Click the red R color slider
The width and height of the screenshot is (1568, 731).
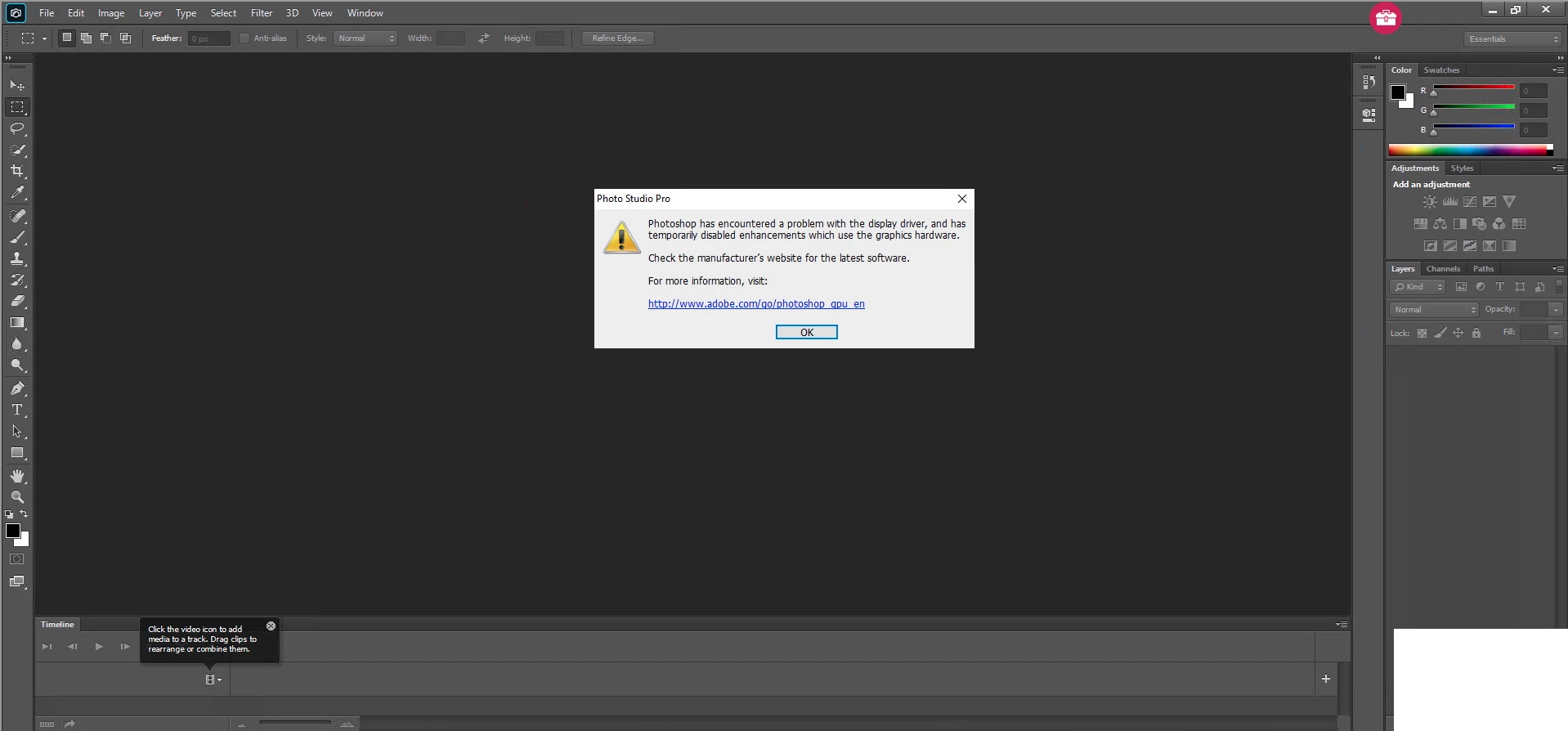(1474, 87)
